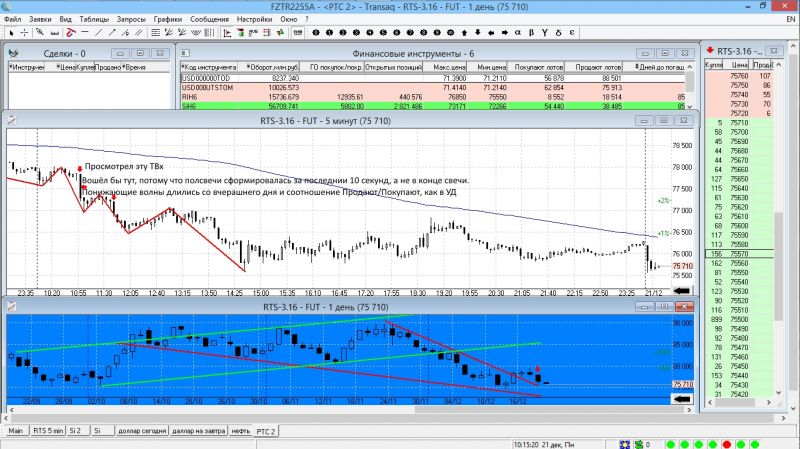Select the USD000000TOD instrument row
This screenshot has height=449, width=800.
[x=434, y=78]
